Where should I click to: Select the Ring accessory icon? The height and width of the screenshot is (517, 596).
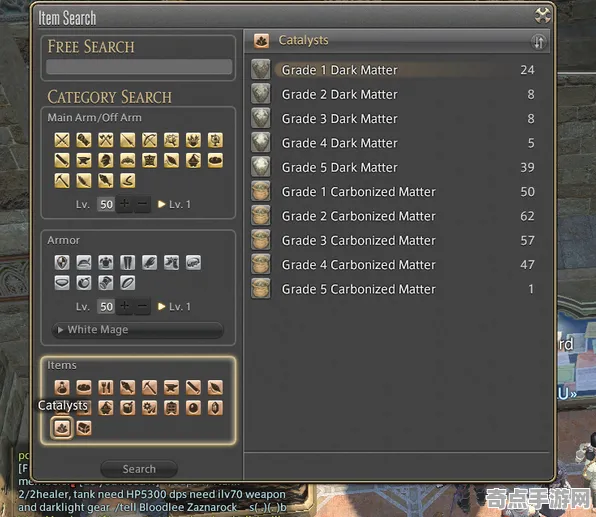pos(128,282)
